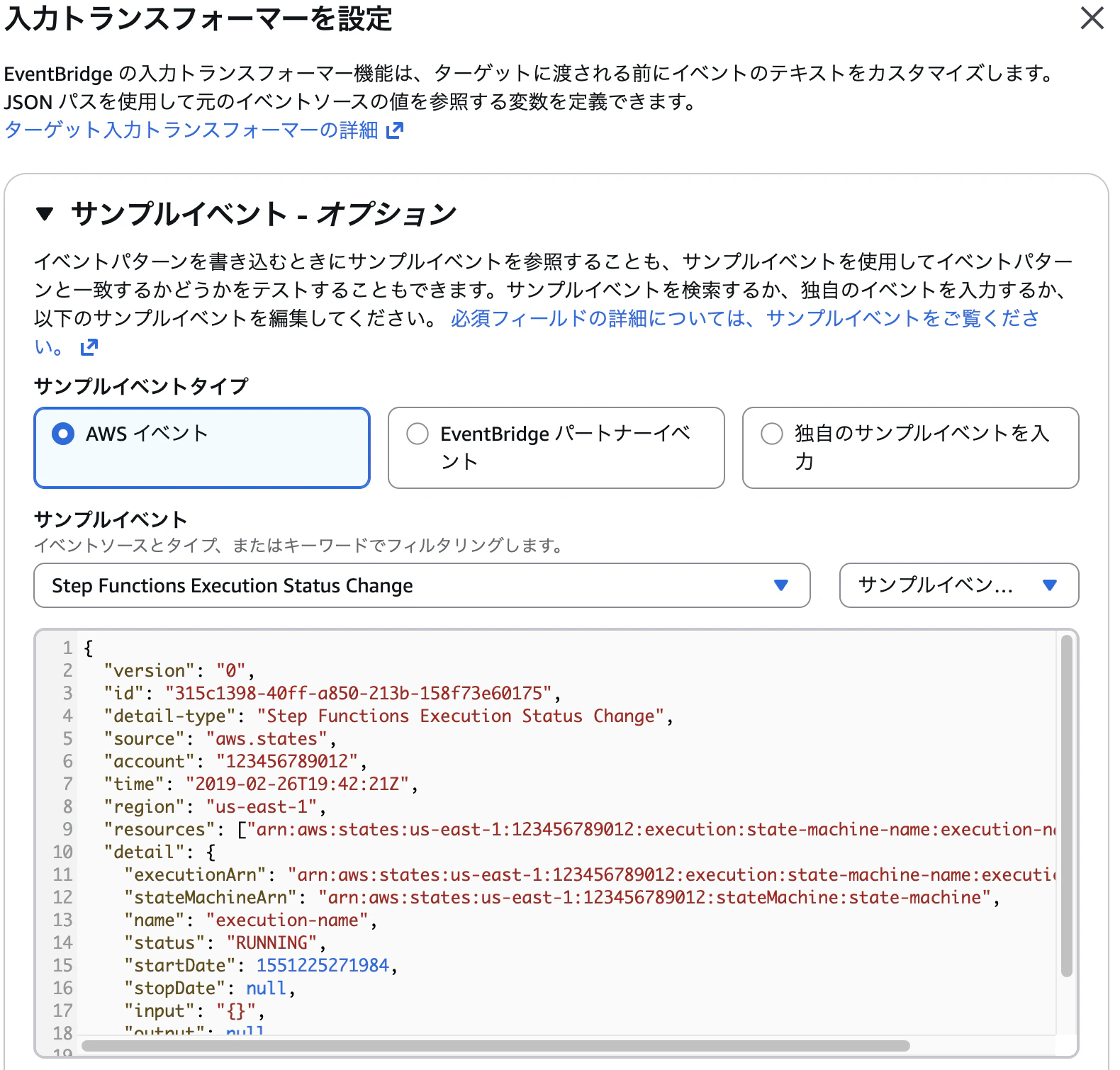This screenshot has height=1070, width=1120.
Task: Click time value "2019-02-26T19:42:21Z"
Action: coord(297,784)
